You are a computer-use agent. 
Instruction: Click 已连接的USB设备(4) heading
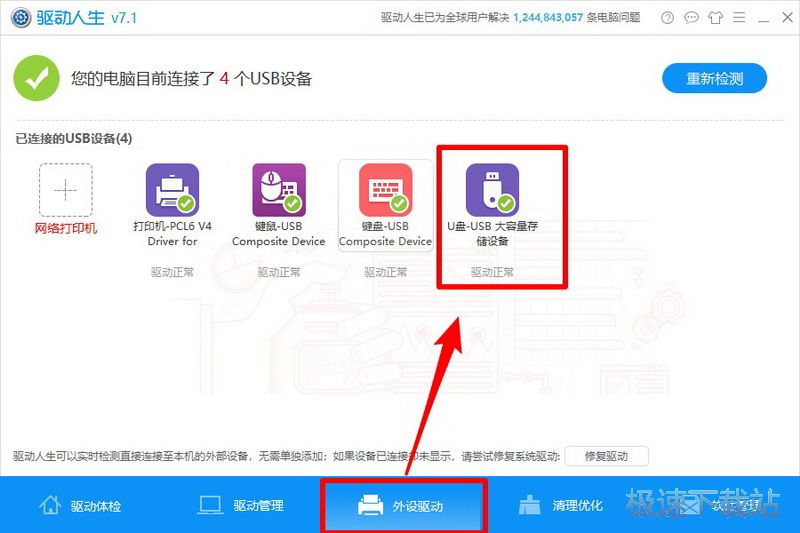click(x=73, y=138)
